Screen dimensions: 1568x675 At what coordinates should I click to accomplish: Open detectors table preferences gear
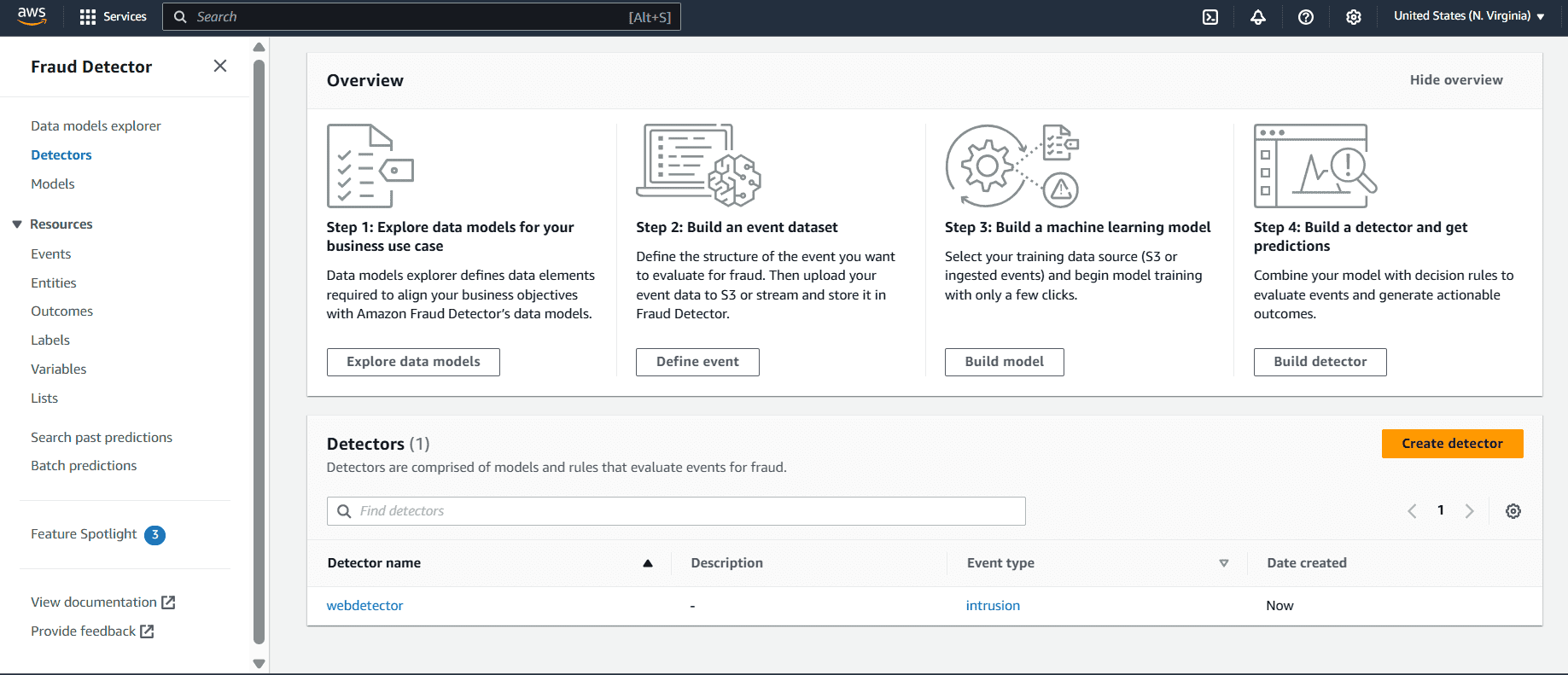tap(1513, 511)
